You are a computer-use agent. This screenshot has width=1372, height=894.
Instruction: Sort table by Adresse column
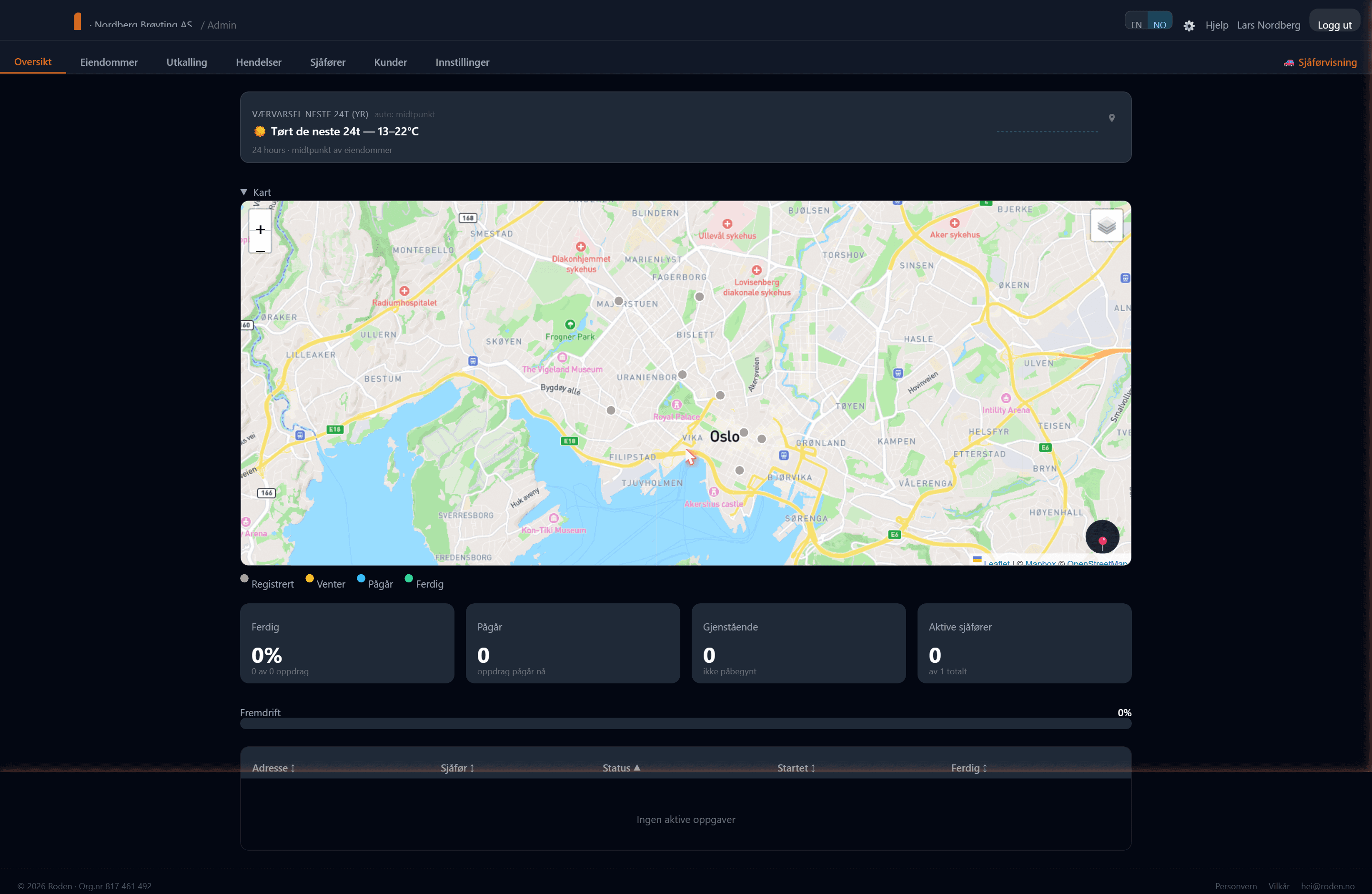click(x=273, y=768)
